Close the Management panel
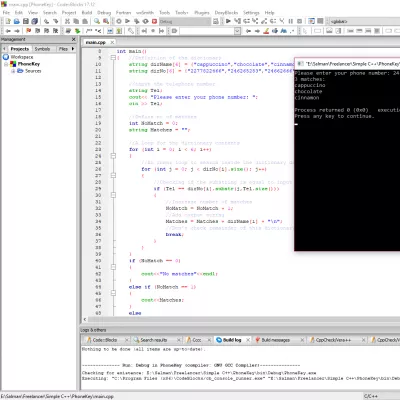Screen dimensions: 400x400 coord(74,39)
